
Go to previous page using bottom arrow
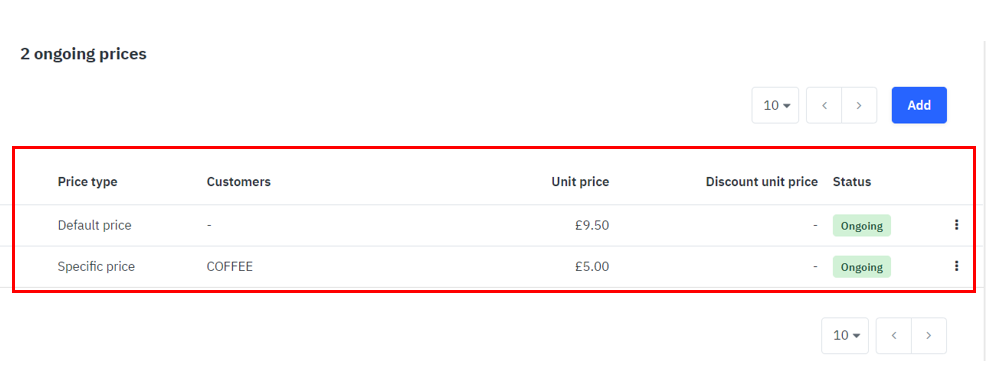click(894, 335)
